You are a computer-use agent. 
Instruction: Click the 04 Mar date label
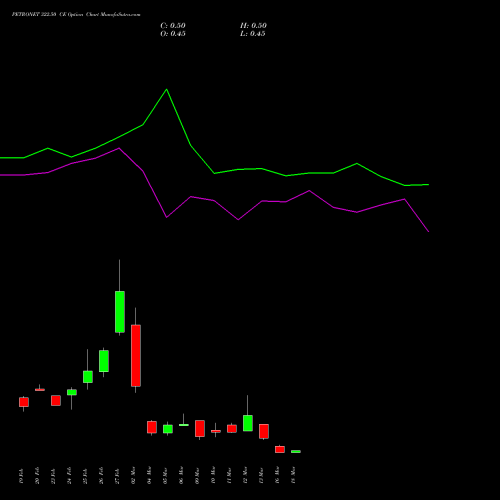[x=149, y=475]
